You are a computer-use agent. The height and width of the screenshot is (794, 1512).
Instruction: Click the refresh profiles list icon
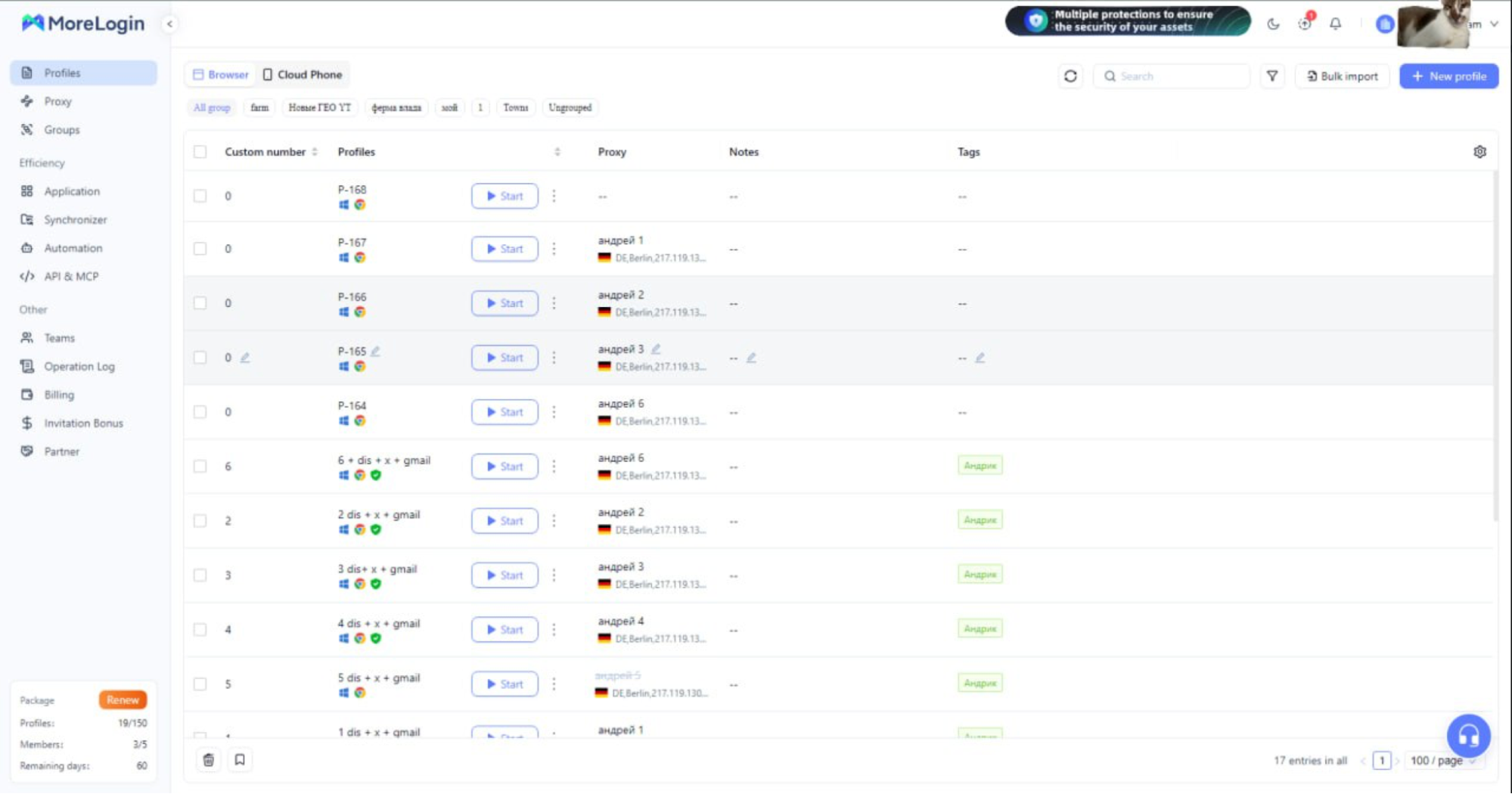(x=1070, y=76)
